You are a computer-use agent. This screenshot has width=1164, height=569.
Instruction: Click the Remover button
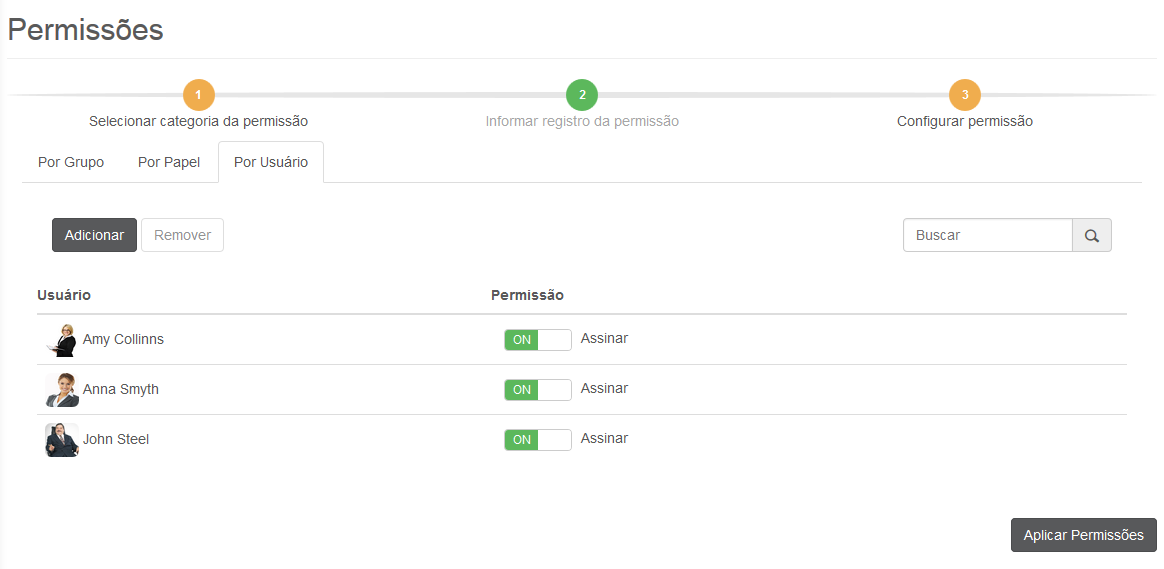click(x=182, y=236)
